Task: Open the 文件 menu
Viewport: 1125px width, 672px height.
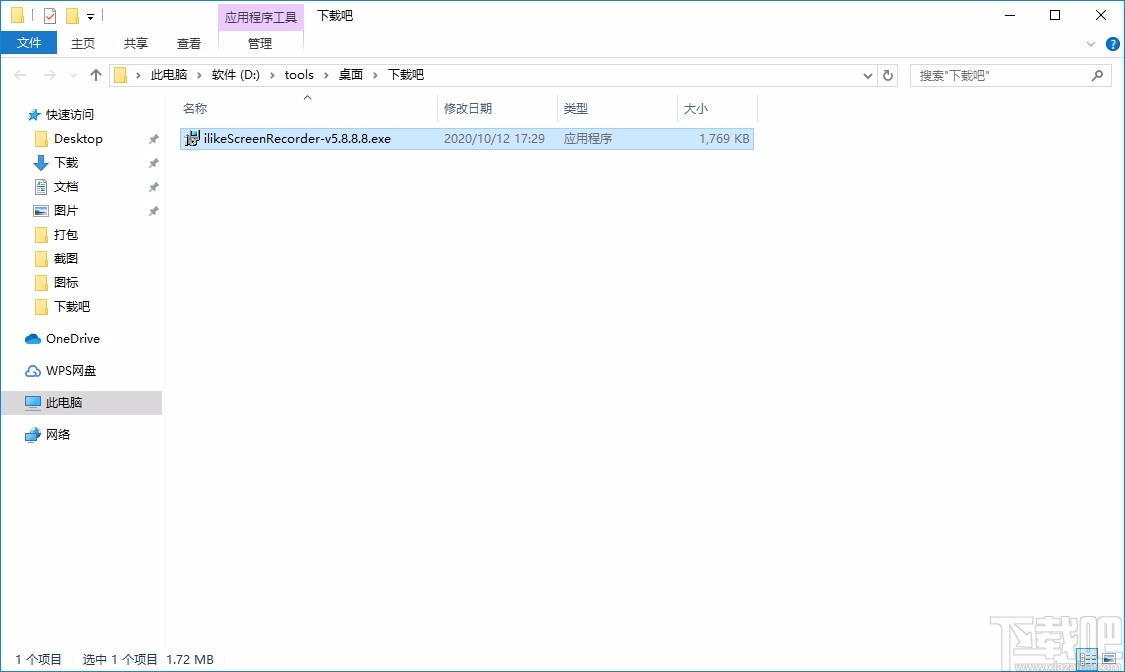Action: pyautogui.click(x=29, y=43)
